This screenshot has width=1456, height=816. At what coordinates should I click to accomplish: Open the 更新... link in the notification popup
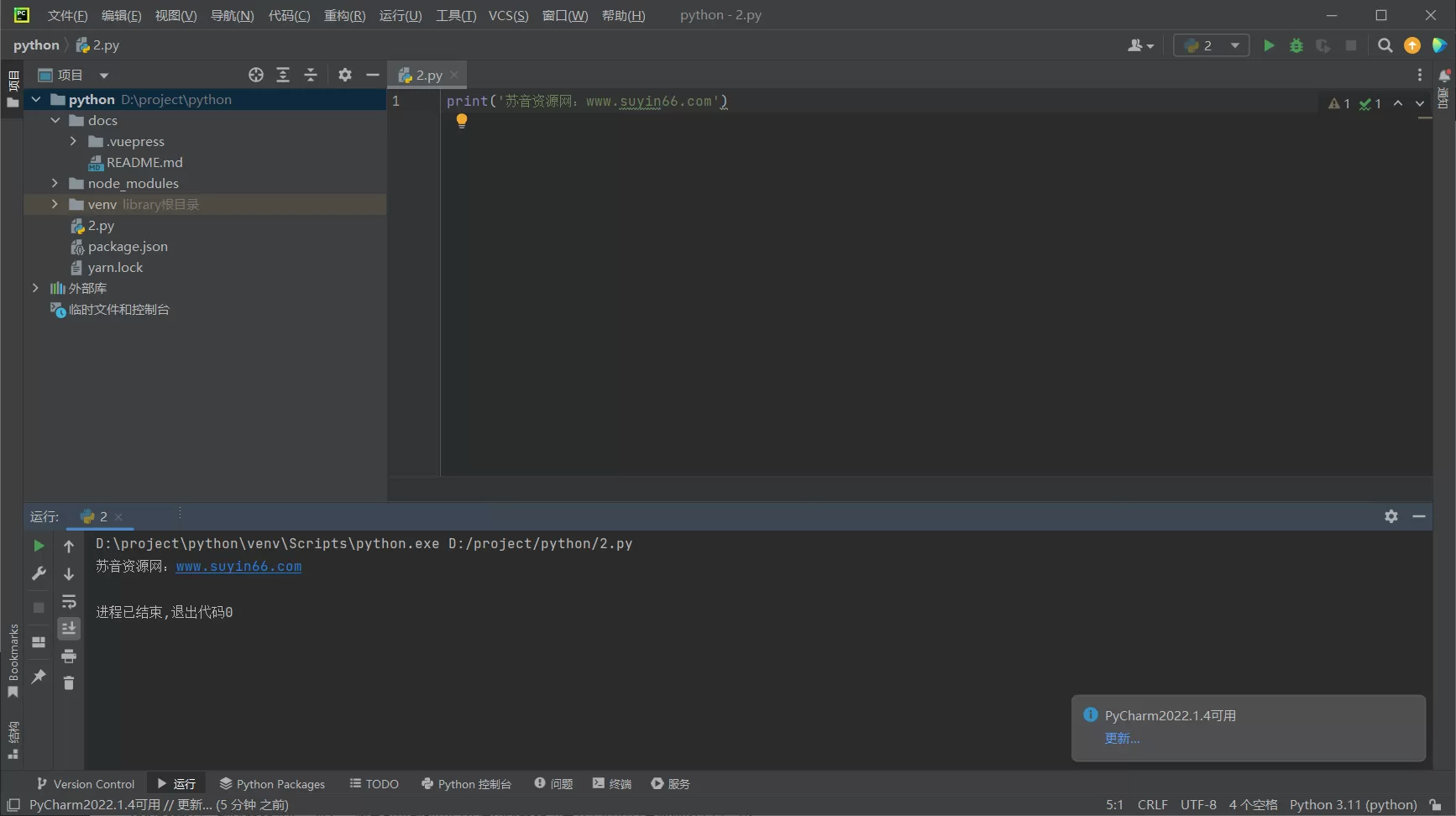tap(1122, 738)
